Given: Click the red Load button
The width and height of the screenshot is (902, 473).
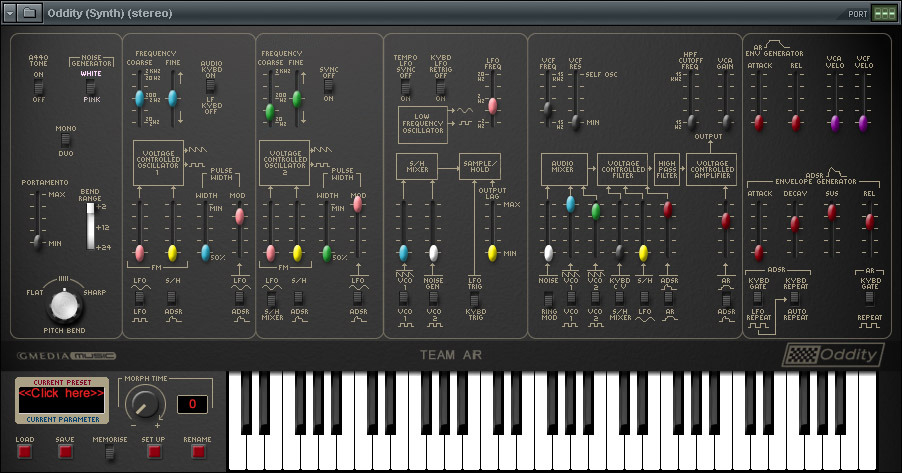Looking at the screenshot, I should (x=25, y=452).
